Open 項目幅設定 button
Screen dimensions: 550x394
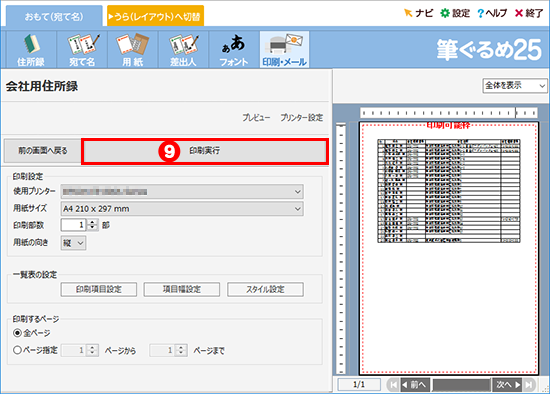182,289
